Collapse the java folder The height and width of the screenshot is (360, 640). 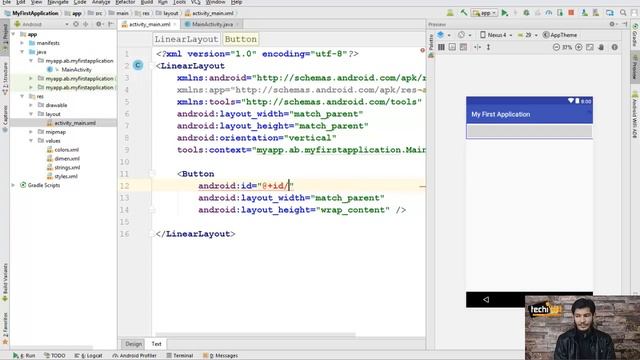tap(22, 52)
